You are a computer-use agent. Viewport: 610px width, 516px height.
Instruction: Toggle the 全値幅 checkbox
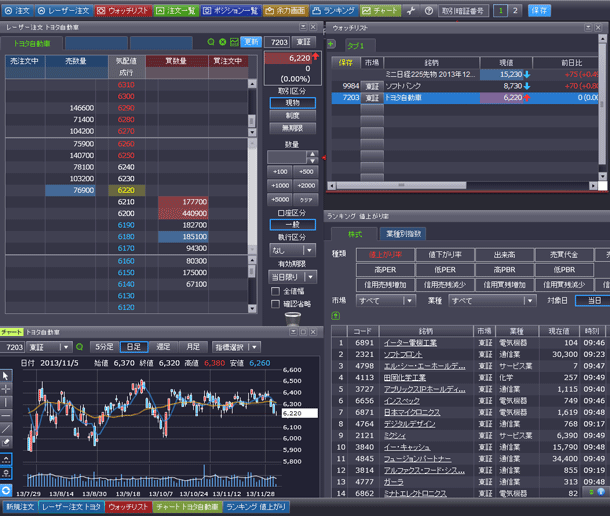point(275,291)
